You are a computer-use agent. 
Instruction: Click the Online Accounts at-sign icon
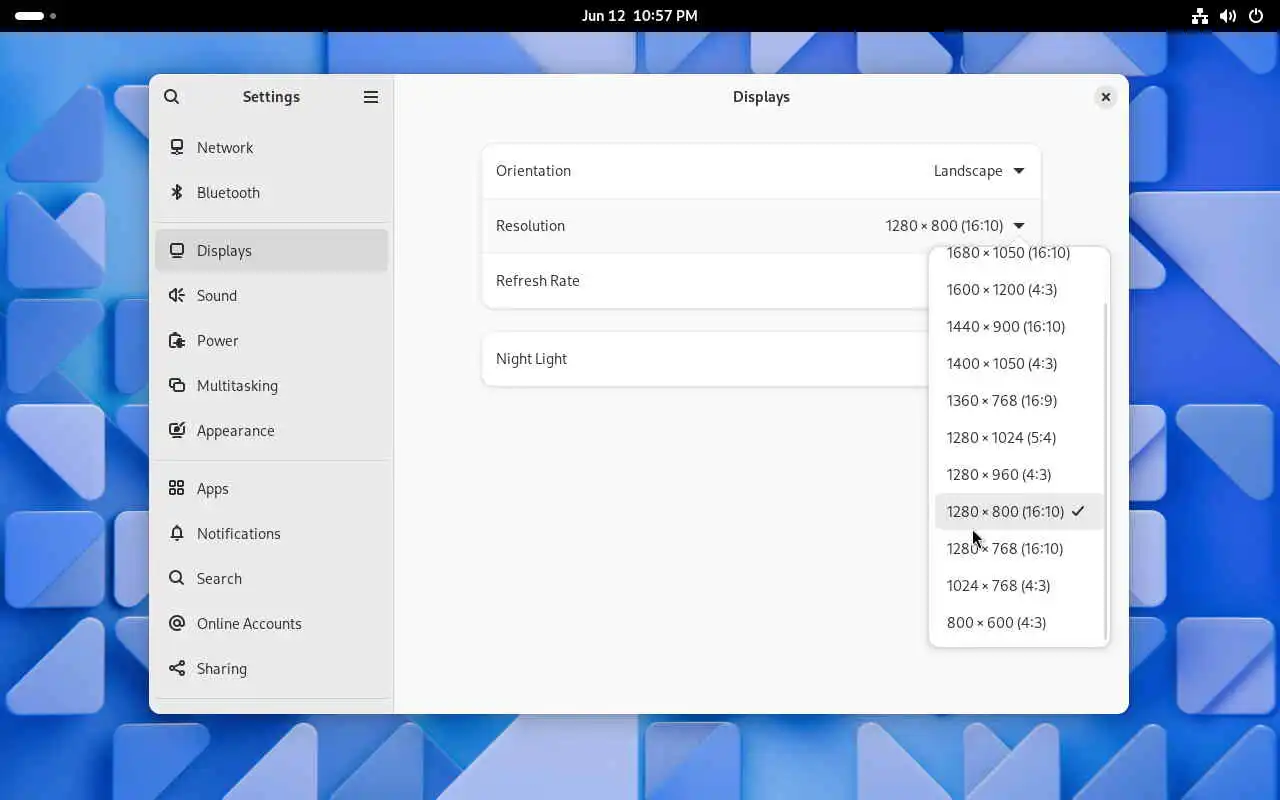click(177, 623)
